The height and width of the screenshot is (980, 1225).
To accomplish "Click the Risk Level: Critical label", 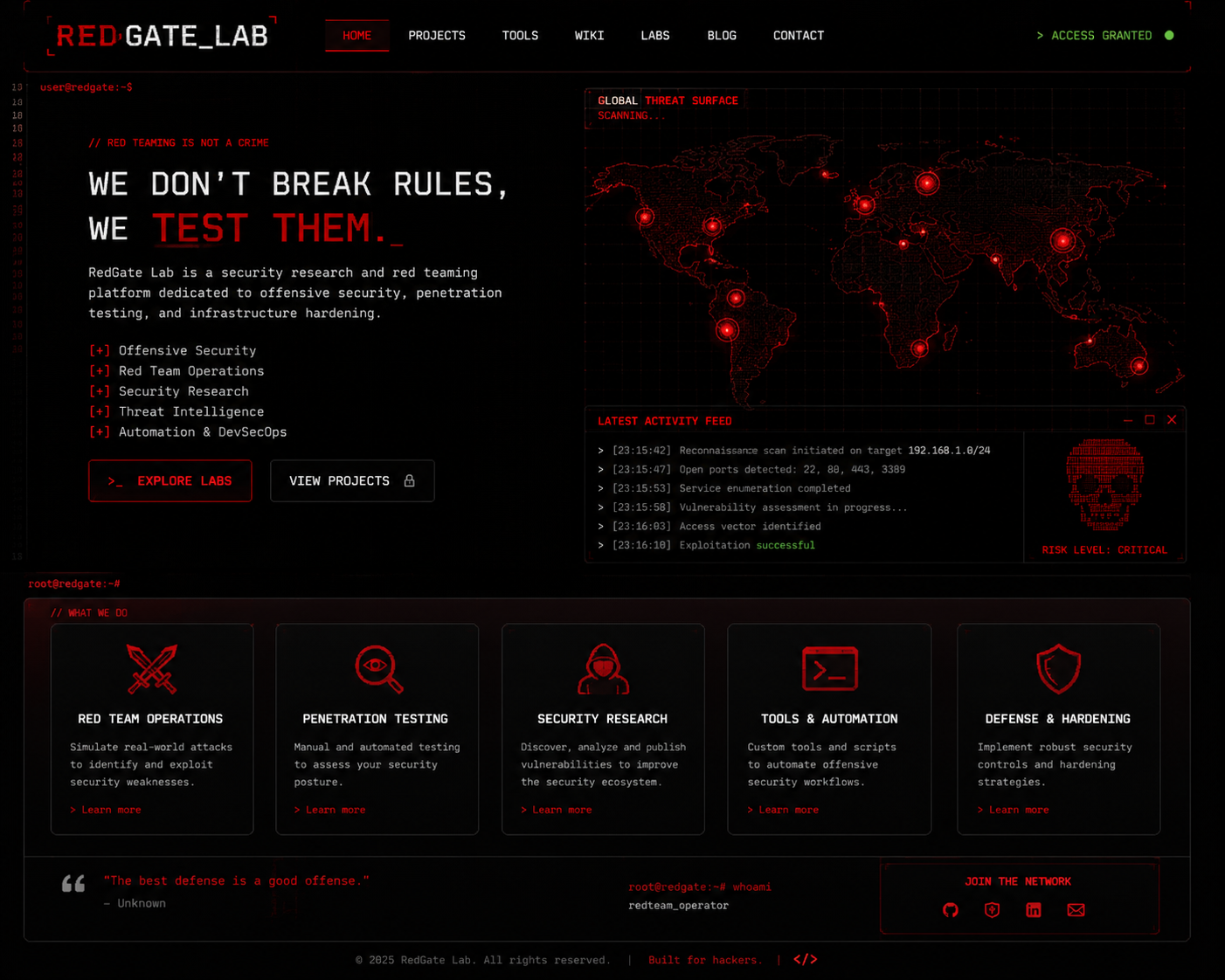I will tap(1104, 550).
